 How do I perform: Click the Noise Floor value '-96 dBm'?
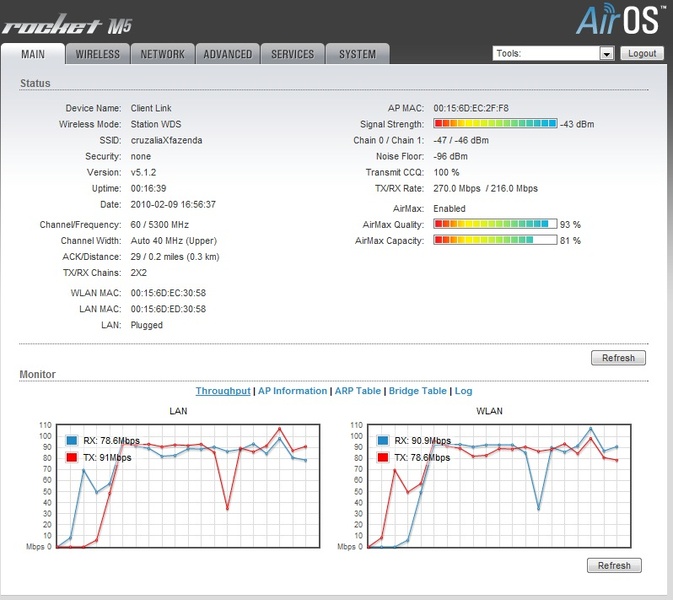pyautogui.click(x=450, y=156)
